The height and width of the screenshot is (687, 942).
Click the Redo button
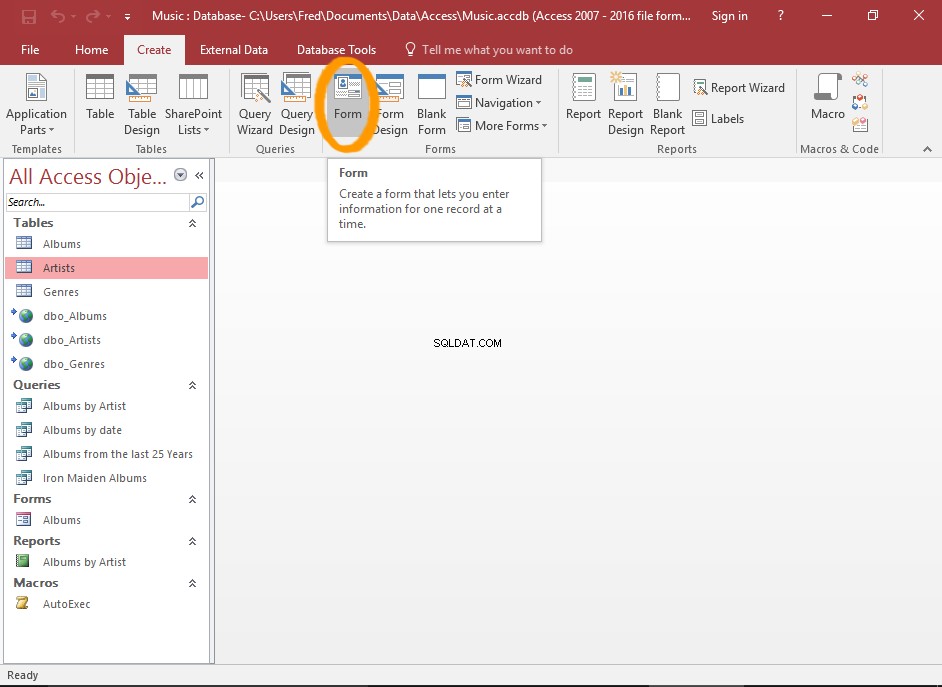(93, 16)
